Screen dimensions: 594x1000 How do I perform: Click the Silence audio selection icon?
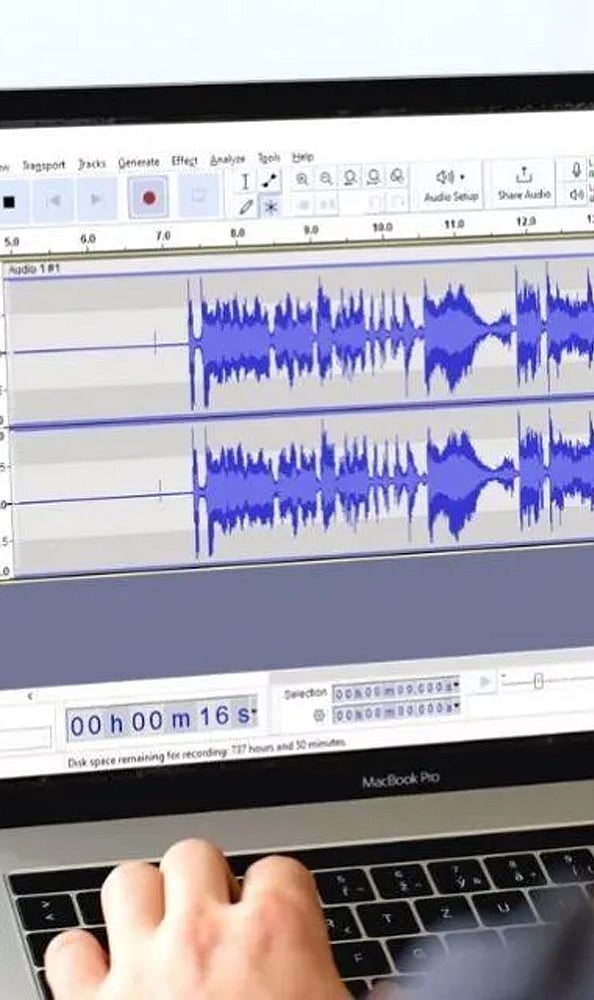(328, 204)
